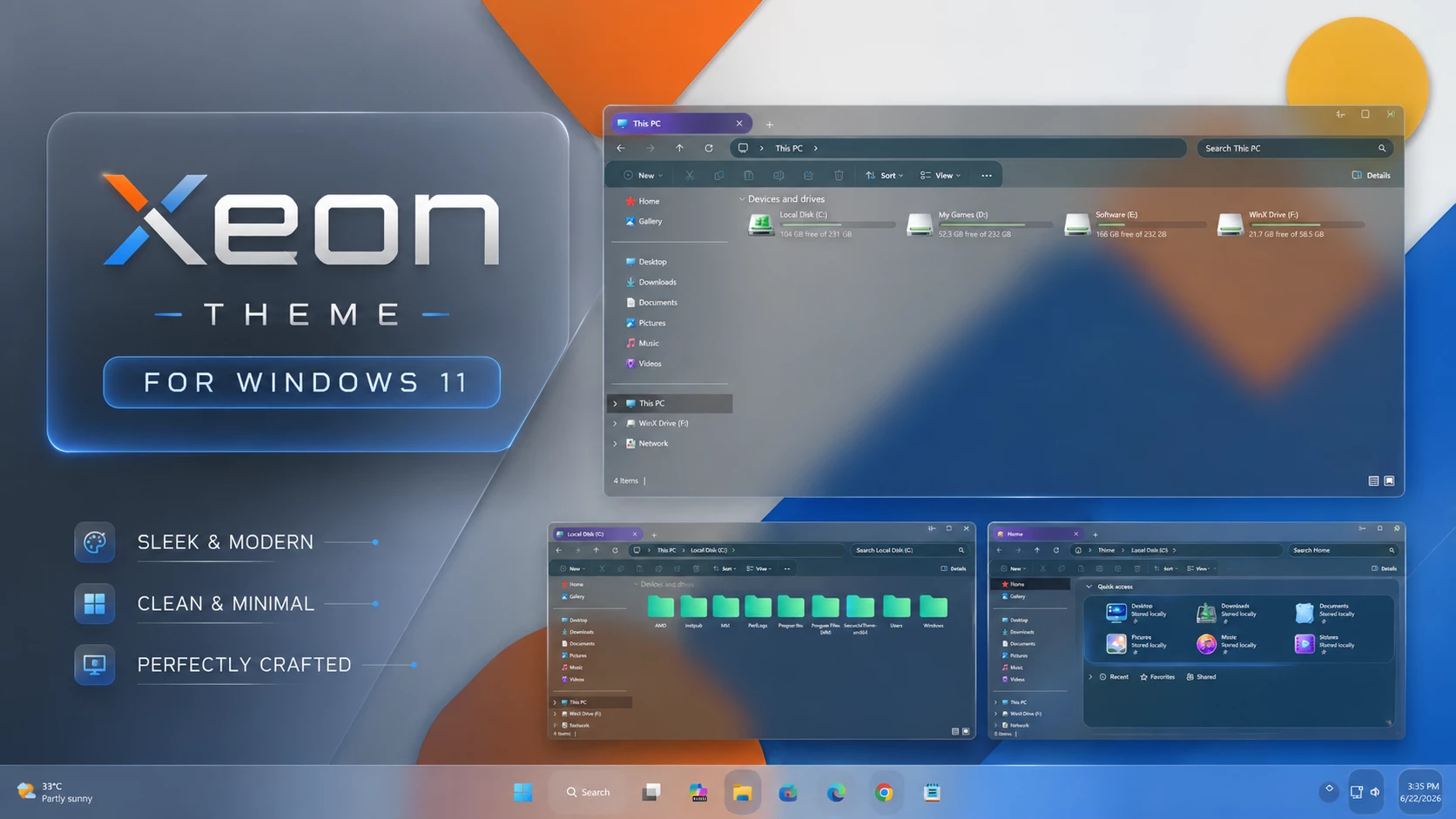Viewport: 1456px width, 819px height.
Task: Open the Users folder in Local Disk (C:) window
Action: click(896, 611)
